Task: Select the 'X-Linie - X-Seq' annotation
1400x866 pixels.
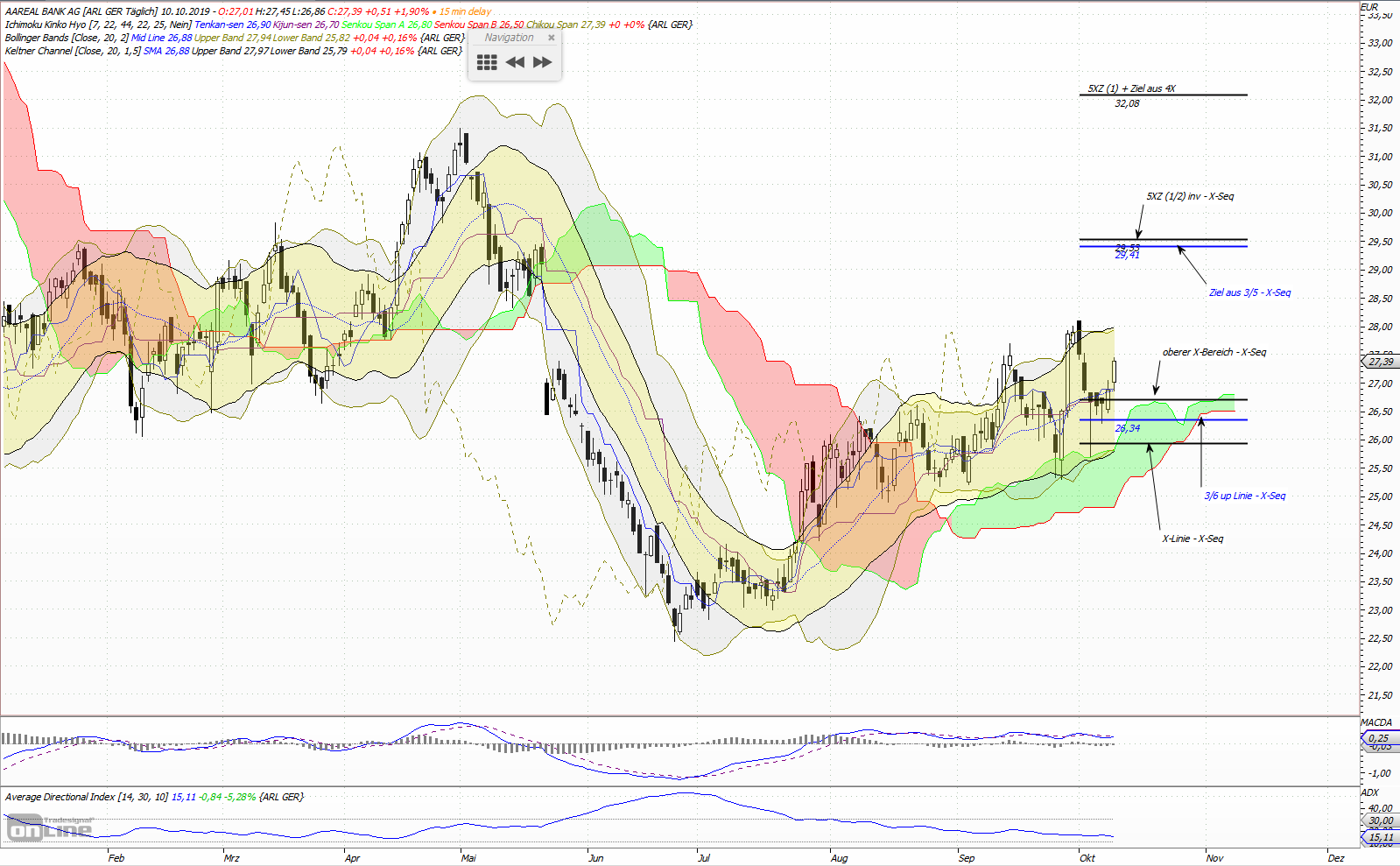Action: [x=1192, y=539]
